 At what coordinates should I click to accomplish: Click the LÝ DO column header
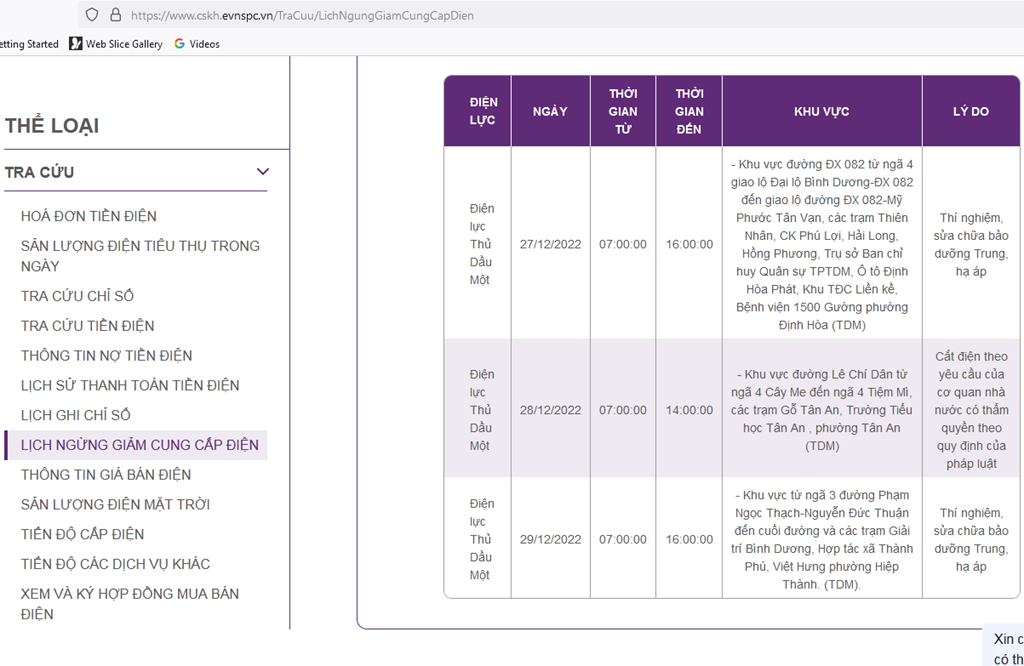(x=970, y=111)
